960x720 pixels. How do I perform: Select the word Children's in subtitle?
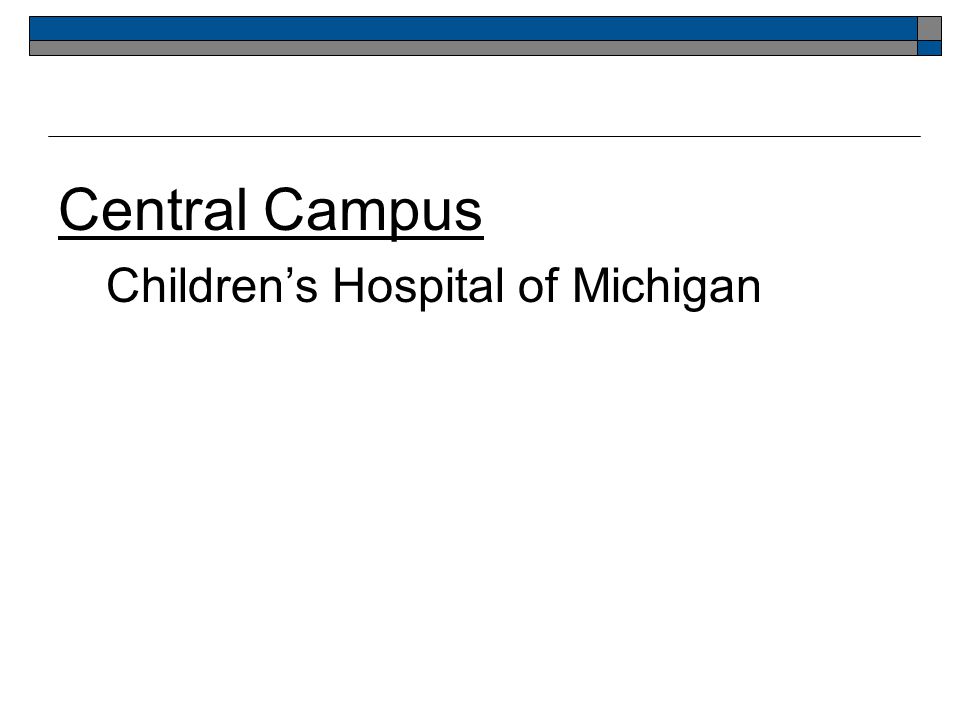[x=212, y=285]
